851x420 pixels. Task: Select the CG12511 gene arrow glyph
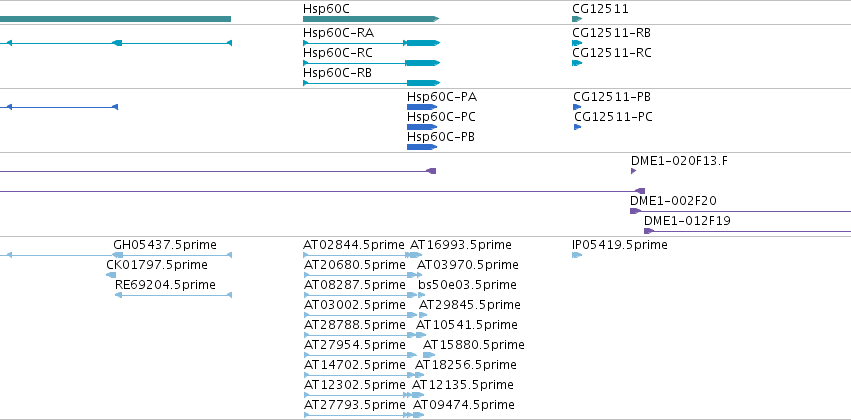(577, 19)
